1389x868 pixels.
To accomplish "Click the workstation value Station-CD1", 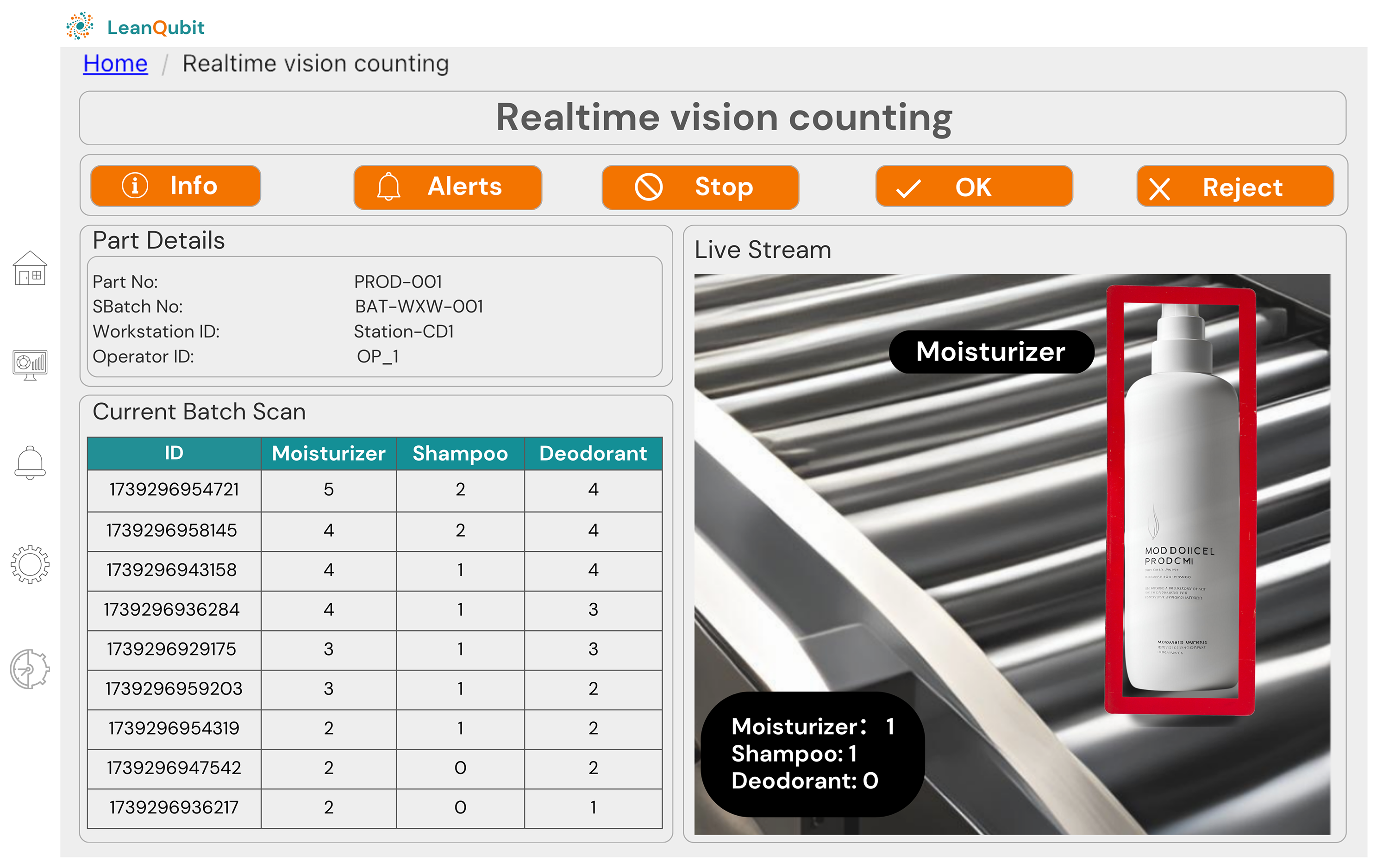I will point(404,331).
